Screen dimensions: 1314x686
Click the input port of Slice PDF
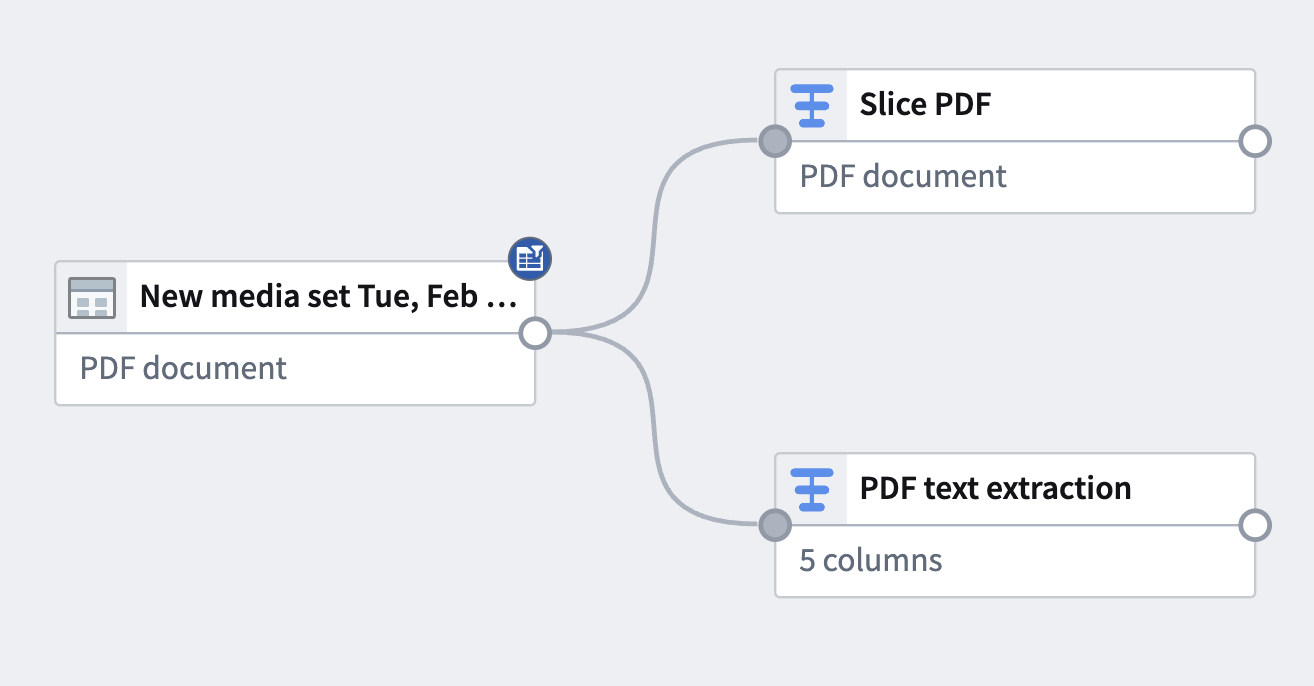point(775,142)
